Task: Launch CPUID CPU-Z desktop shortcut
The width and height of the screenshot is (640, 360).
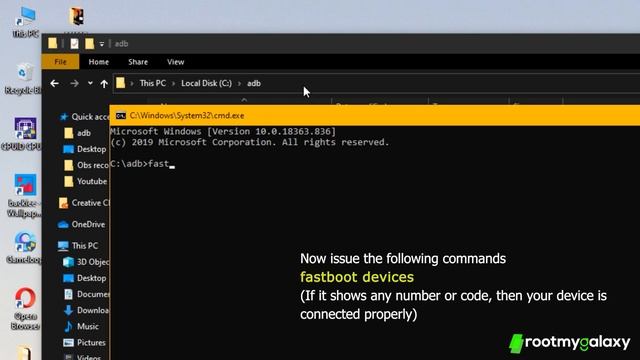Action: 24,134
